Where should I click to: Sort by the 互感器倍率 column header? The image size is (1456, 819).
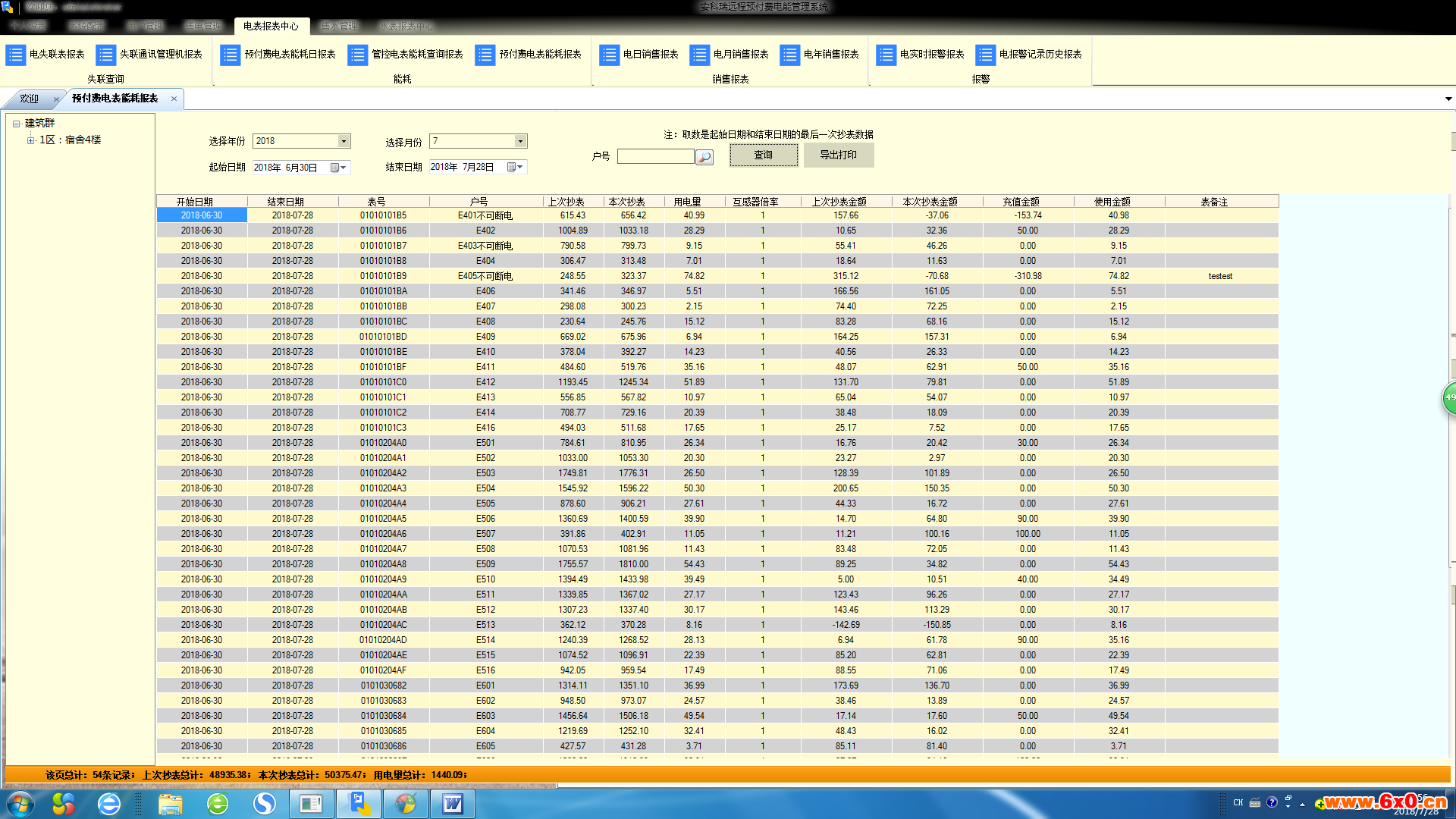[x=763, y=202]
